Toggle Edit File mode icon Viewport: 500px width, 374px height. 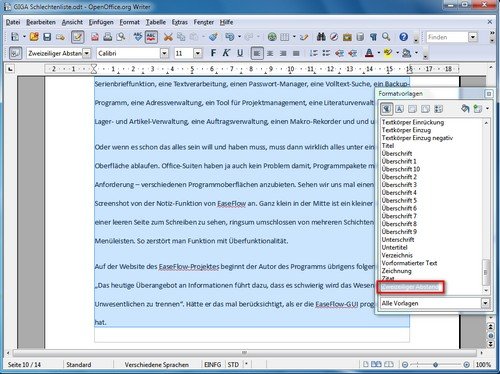click(x=77, y=37)
